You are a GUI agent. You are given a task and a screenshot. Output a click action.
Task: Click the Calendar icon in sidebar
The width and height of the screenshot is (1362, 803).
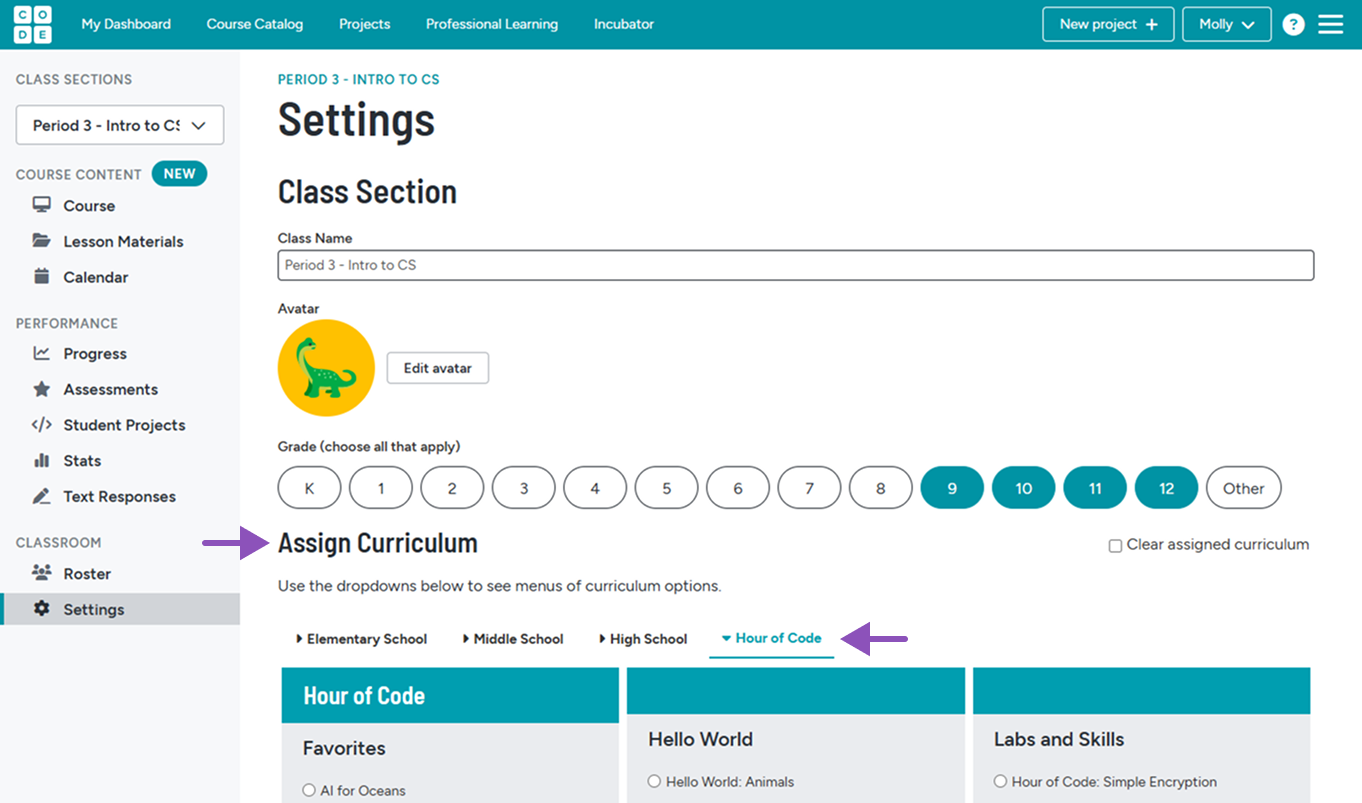coord(41,277)
